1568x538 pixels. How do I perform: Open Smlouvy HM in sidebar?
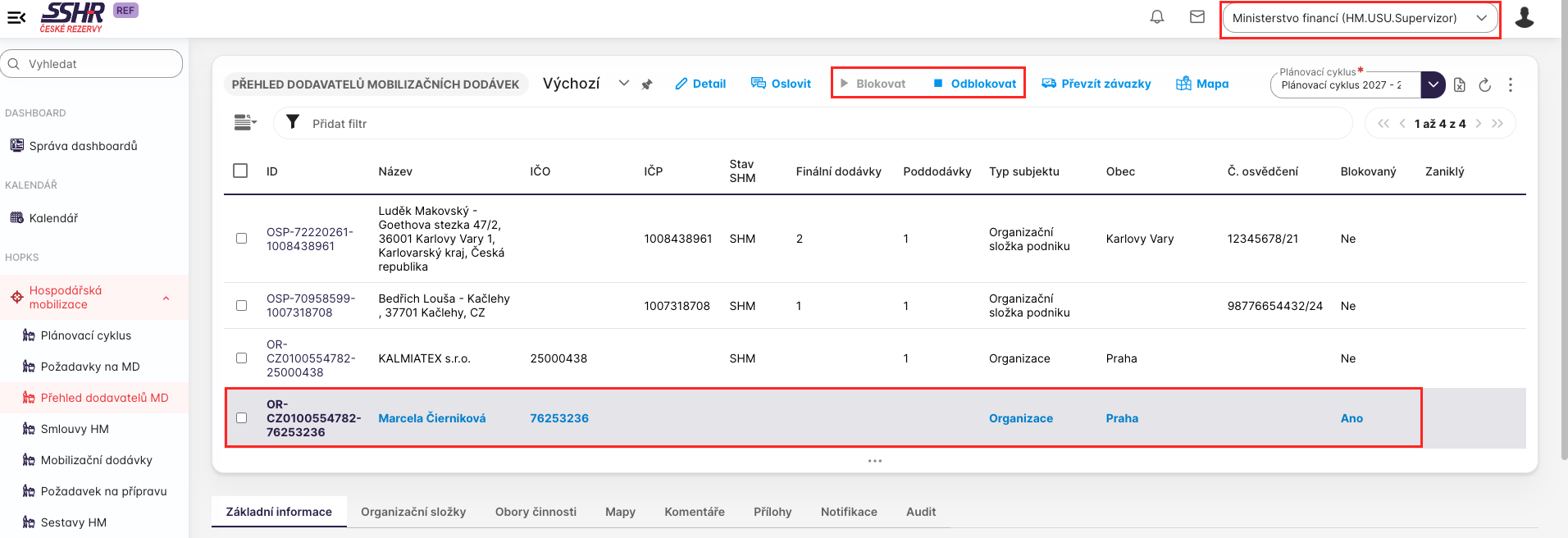pos(75,429)
